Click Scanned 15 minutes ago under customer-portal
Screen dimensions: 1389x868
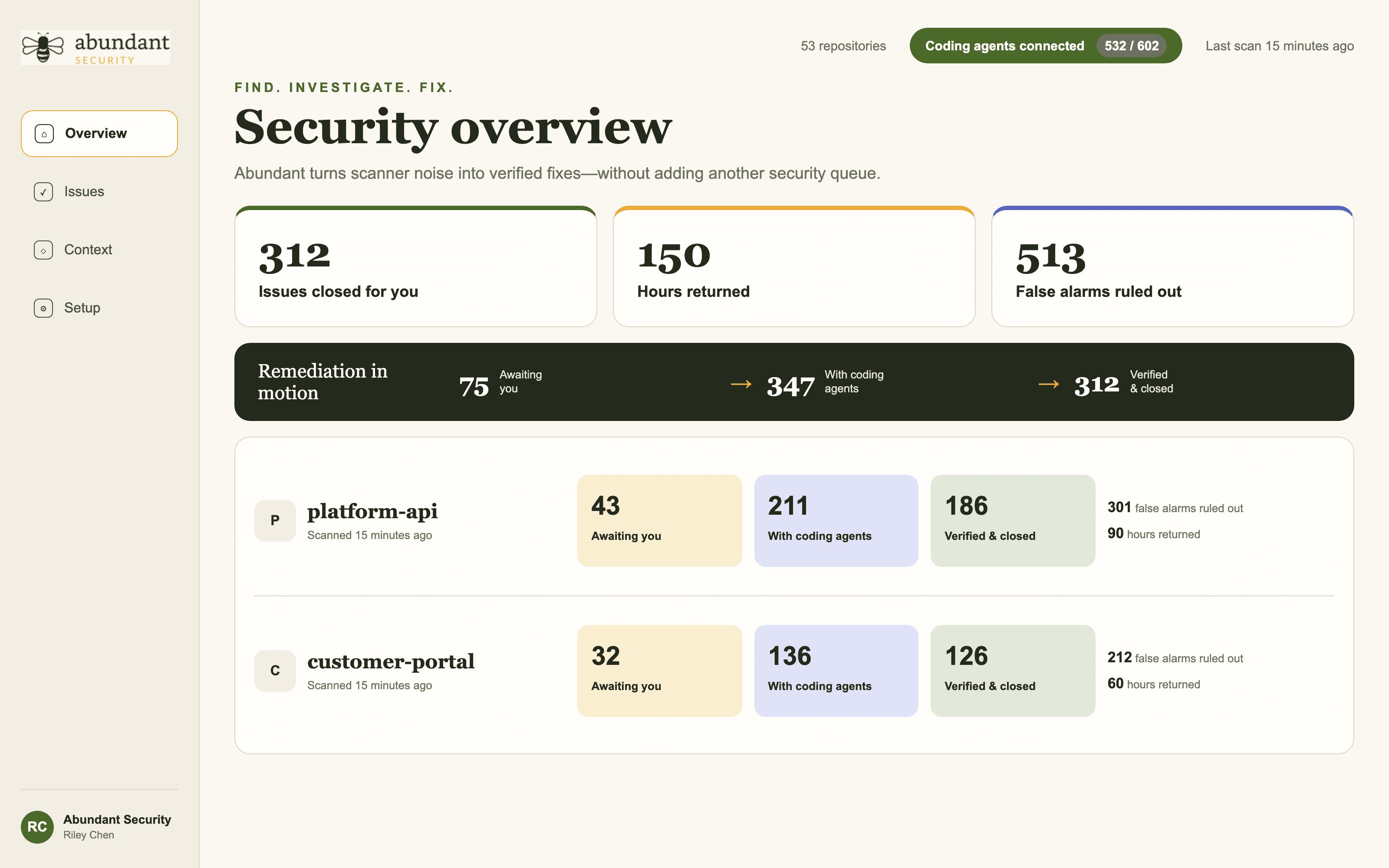point(370,685)
